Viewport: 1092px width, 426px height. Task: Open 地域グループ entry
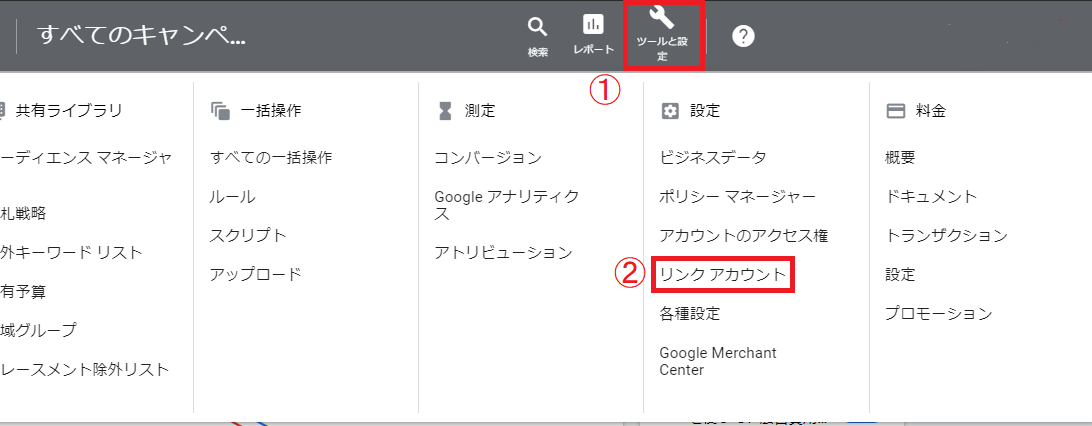(x=38, y=331)
